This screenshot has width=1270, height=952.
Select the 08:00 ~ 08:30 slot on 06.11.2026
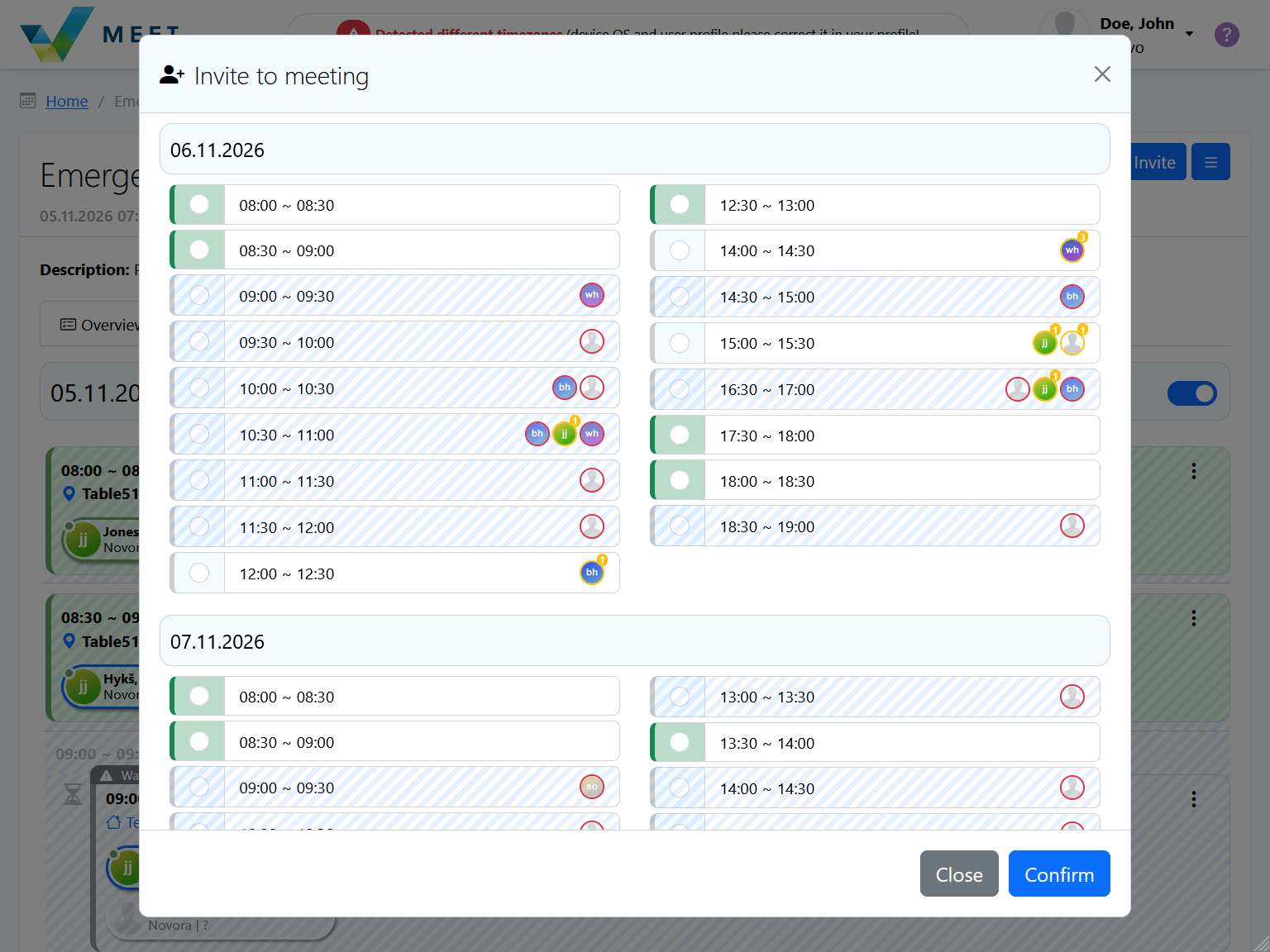[199, 205]
